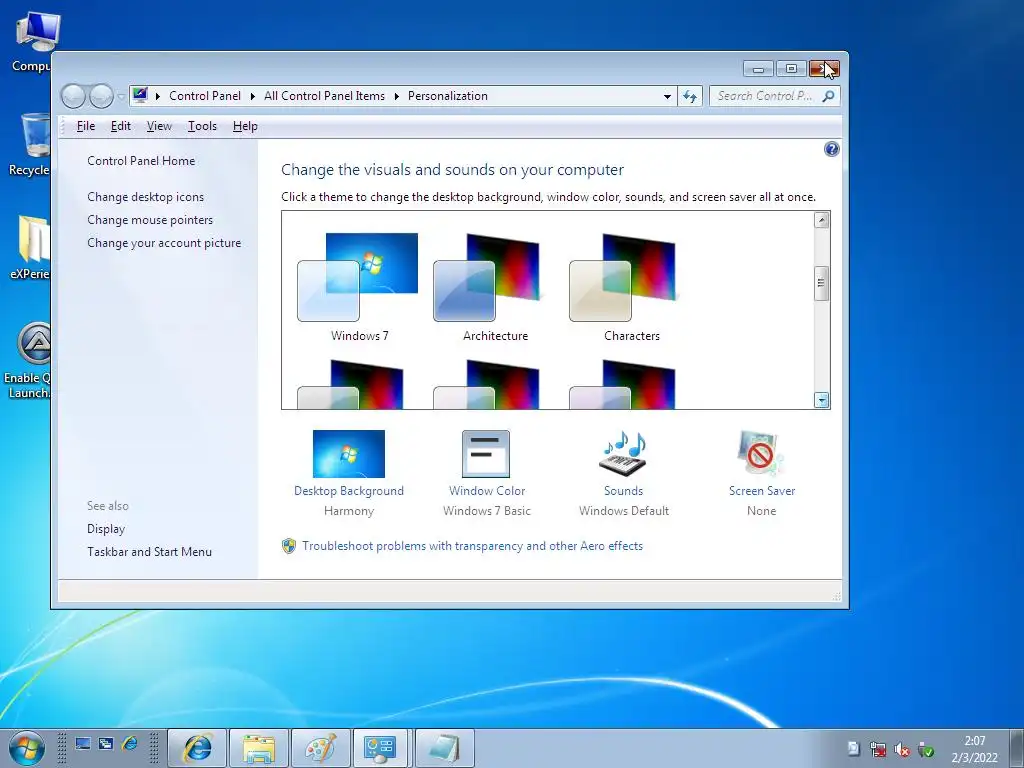Open the File menu

pos(86,126)
